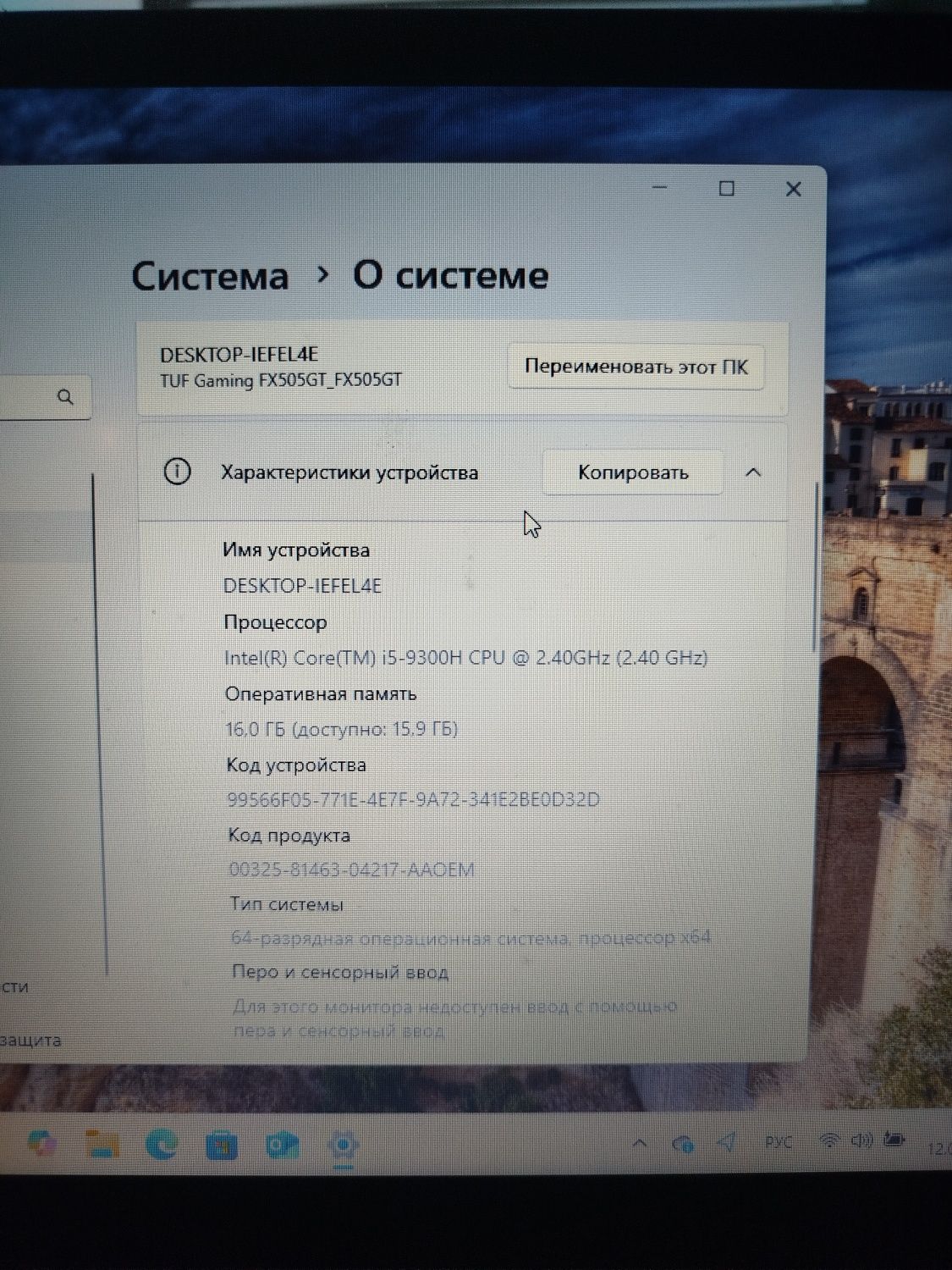The image size is (952, 1270).
Task: Launch Microsoft Edge from the taskbar
Action: (161, 1146)
